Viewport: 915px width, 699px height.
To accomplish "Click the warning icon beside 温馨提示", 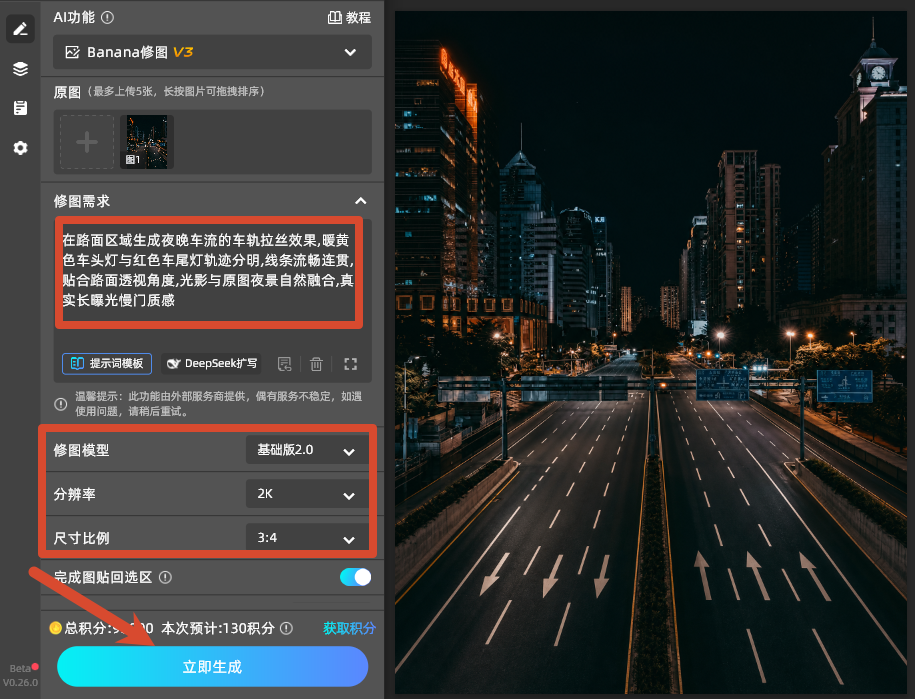I will (x=61, y=404).
